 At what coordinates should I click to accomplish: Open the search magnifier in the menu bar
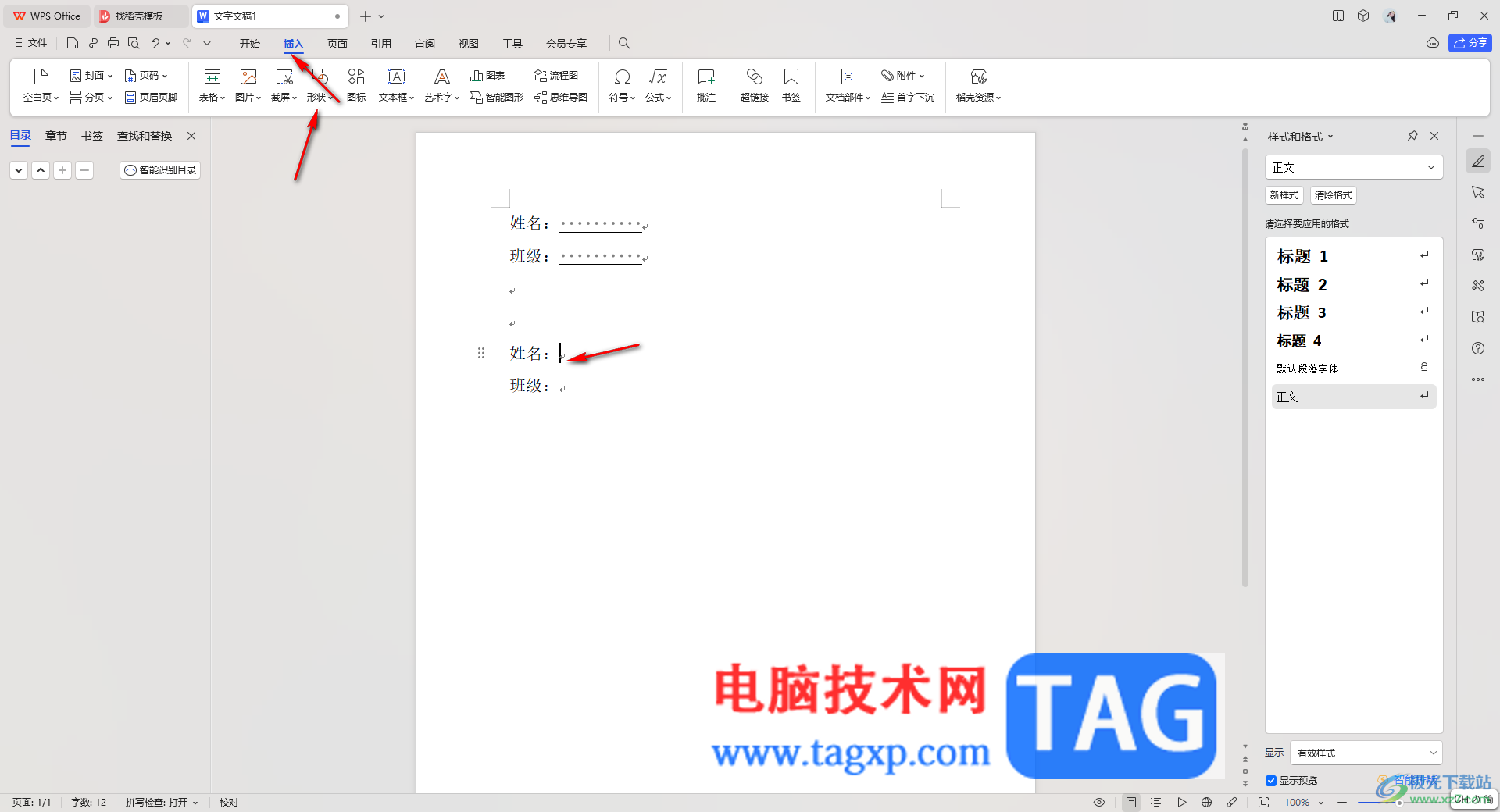click(624, 44)
